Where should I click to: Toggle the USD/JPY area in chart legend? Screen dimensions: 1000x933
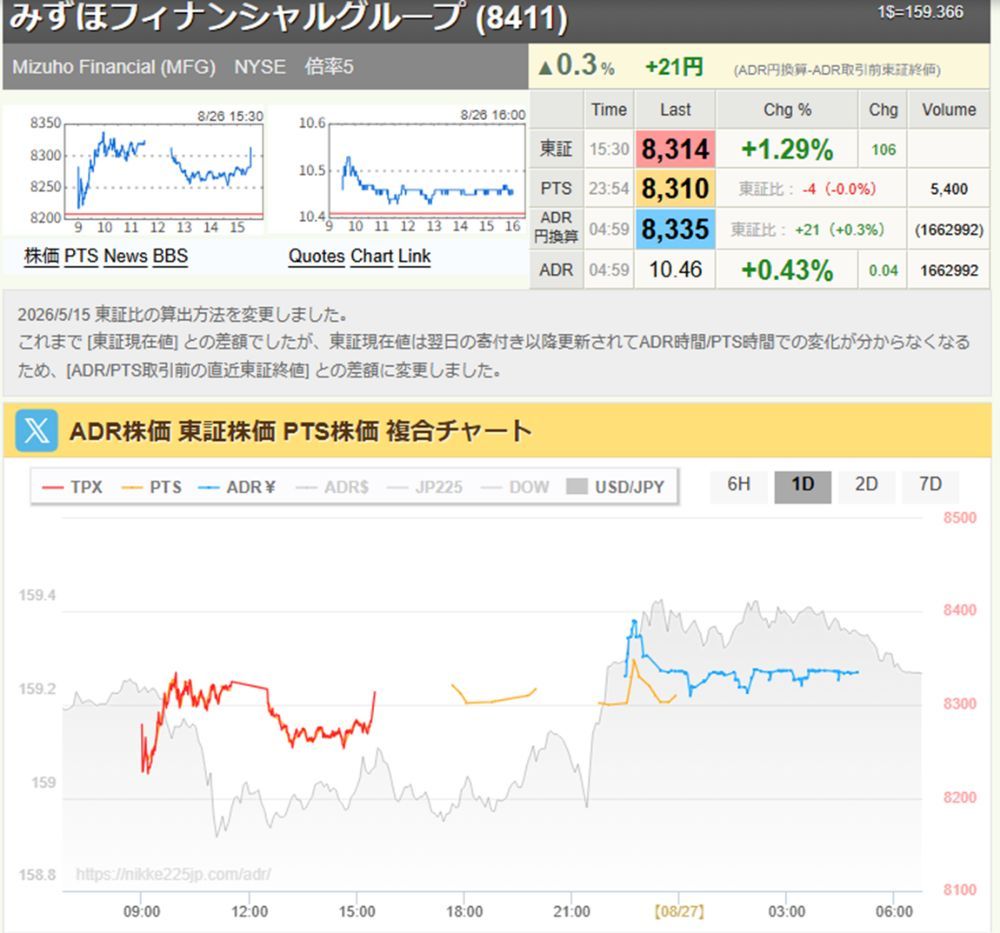point(615,487)
